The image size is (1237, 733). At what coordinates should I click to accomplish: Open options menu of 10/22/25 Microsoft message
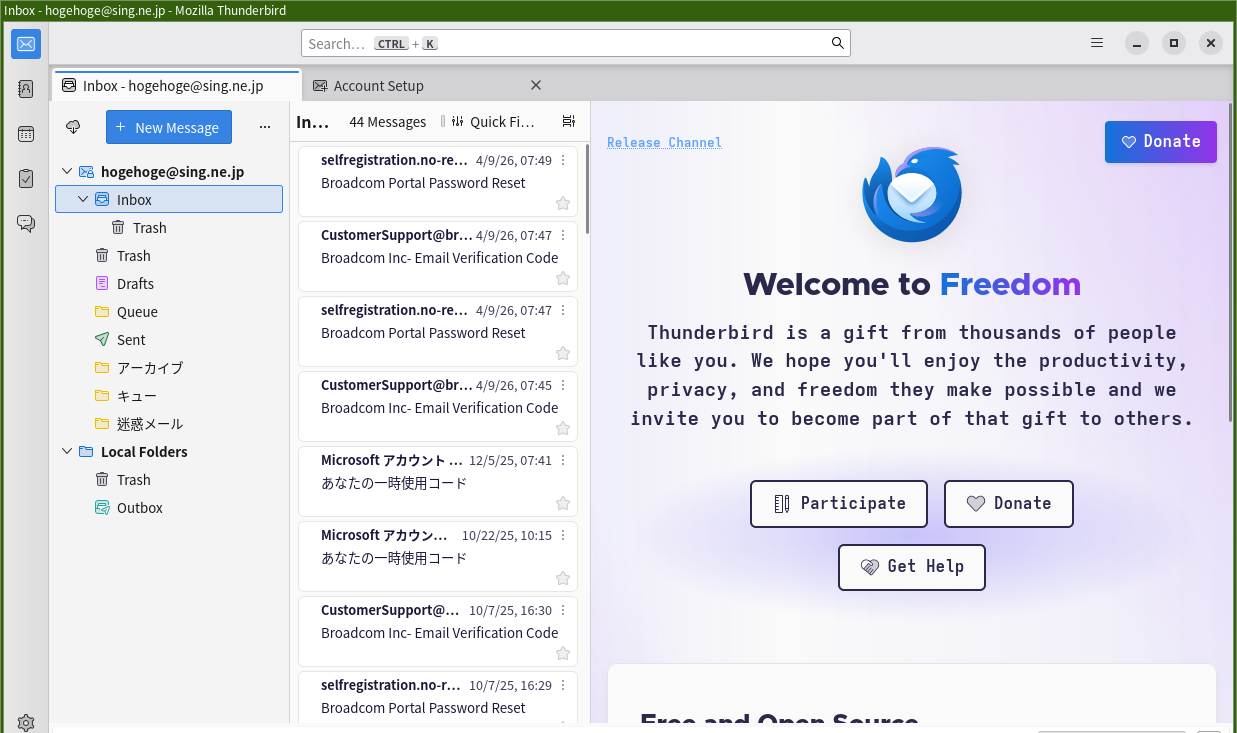tap(563, 535)
